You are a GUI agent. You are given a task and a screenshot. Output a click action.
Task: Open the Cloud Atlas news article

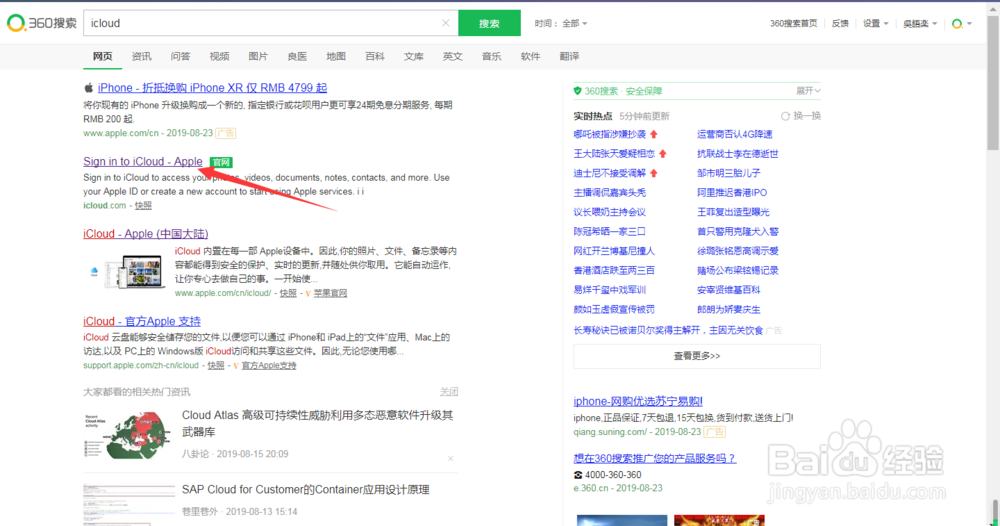click(318, 423)
